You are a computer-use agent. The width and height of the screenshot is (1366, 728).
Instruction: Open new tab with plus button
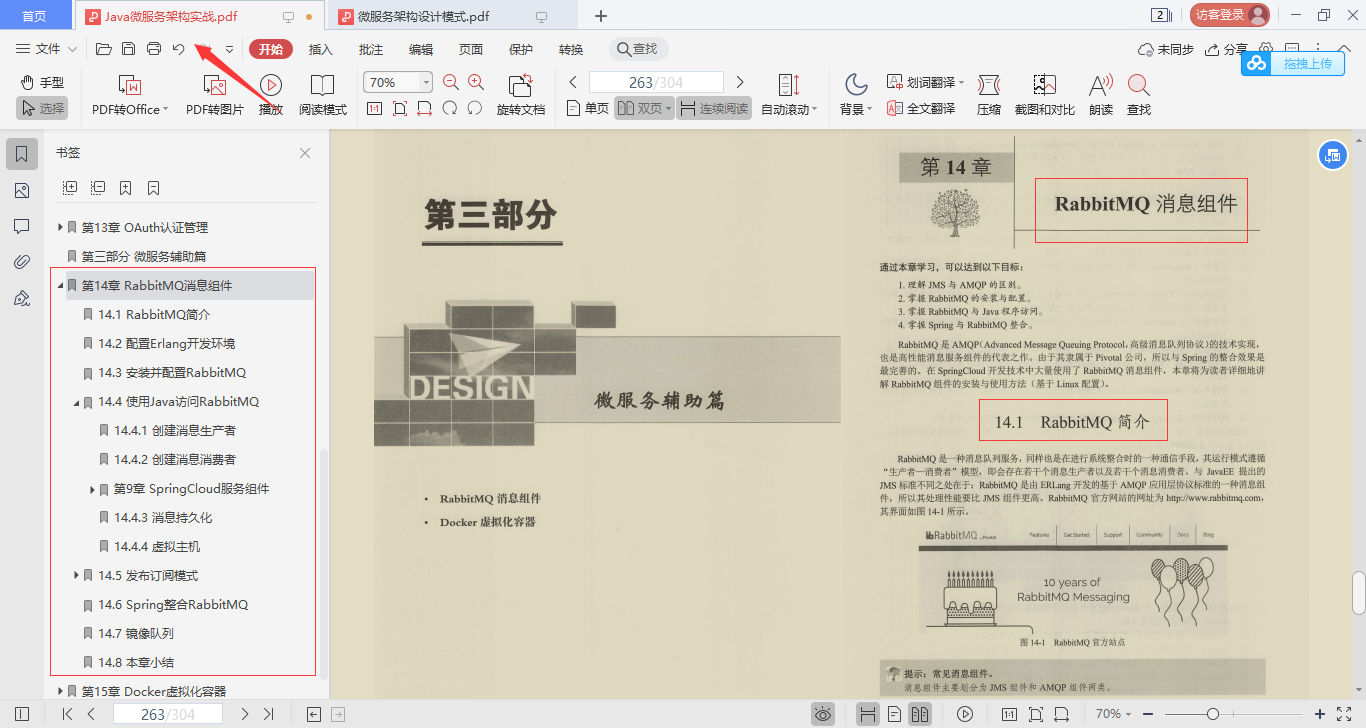click(x=601, y=16)
